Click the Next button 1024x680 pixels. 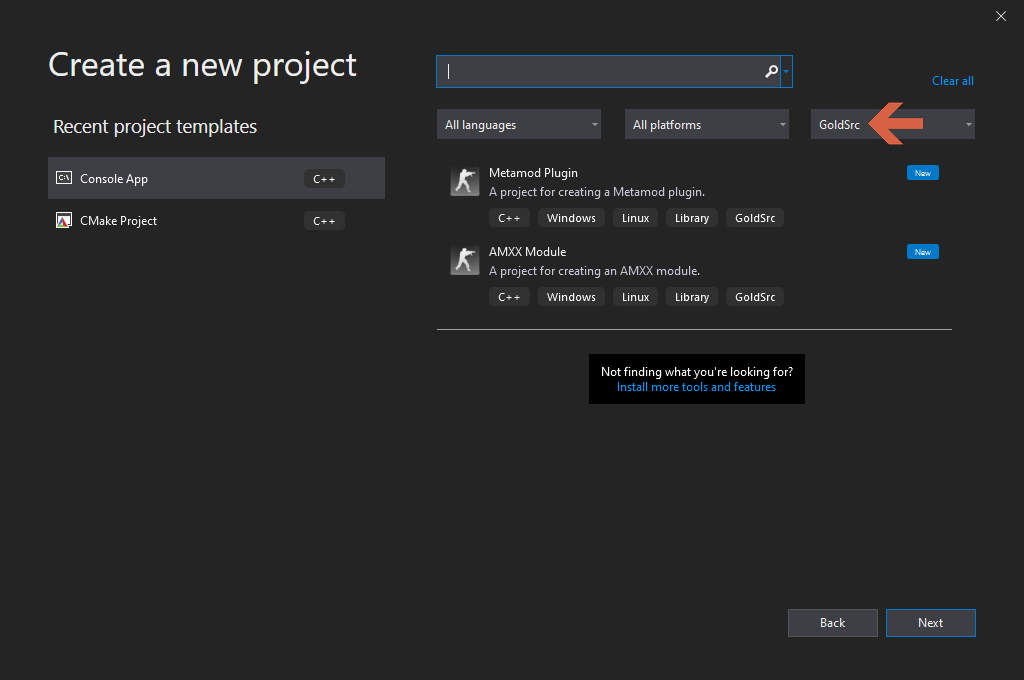[931, 623]
